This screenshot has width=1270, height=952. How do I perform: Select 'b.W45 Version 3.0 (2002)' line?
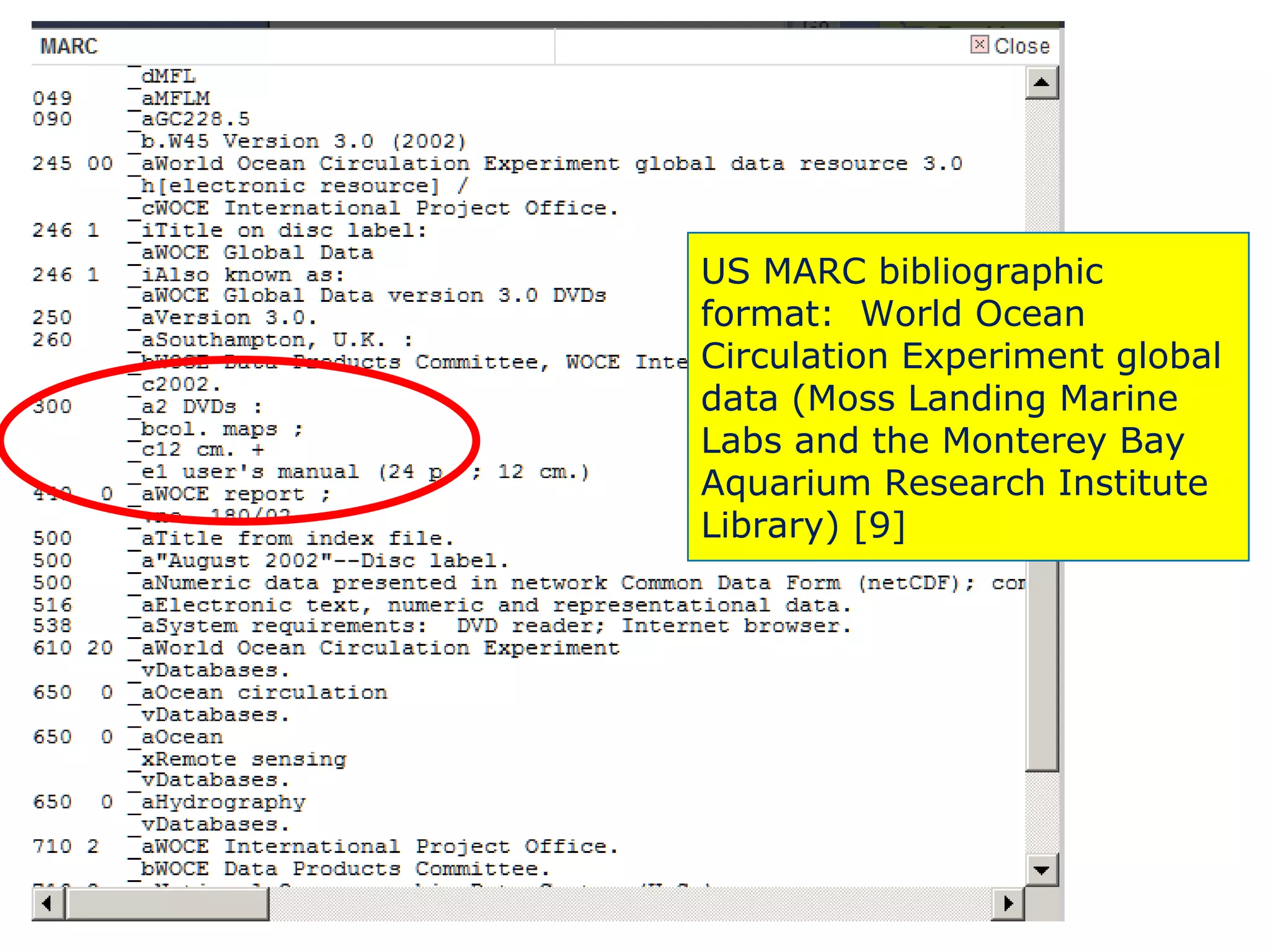tap(297, 141)
